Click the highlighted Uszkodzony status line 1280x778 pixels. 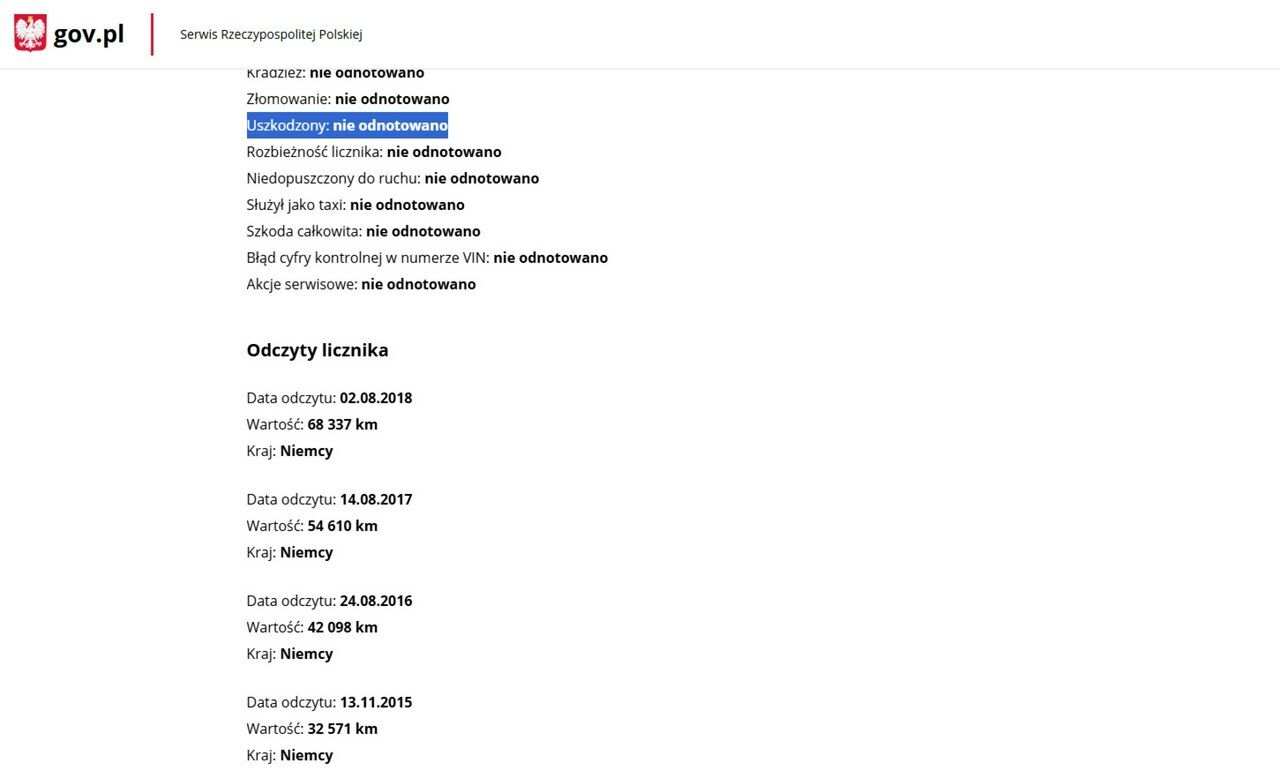[347, 126]
